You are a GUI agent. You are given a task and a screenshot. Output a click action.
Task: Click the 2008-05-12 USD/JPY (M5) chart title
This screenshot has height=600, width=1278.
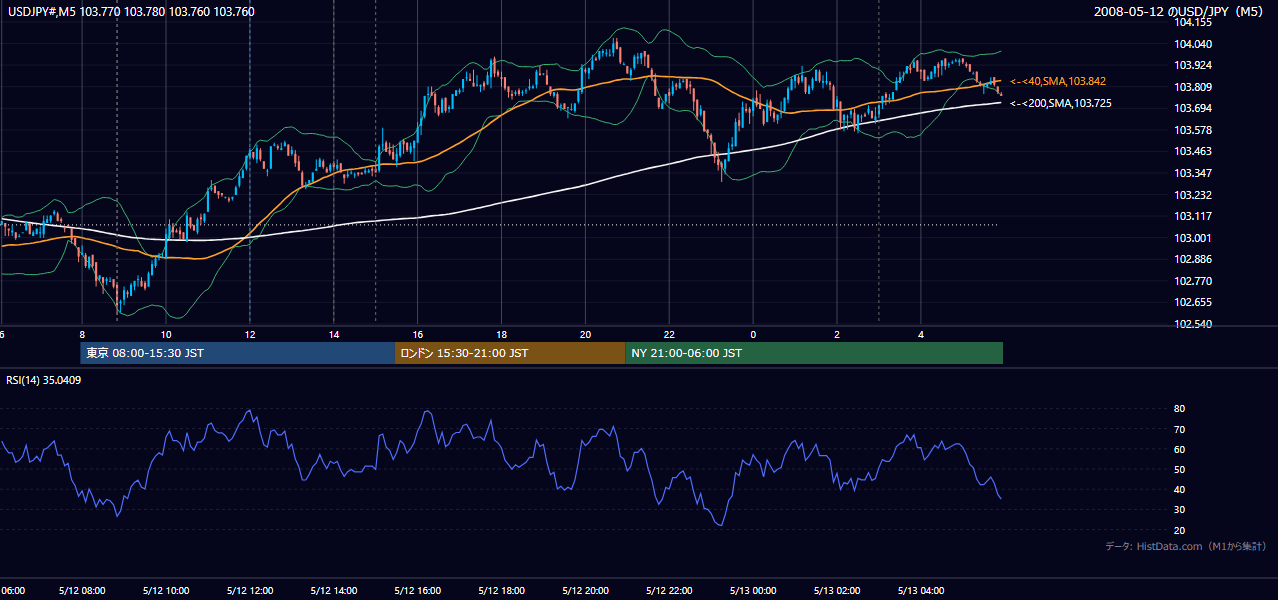point(1180,12)
